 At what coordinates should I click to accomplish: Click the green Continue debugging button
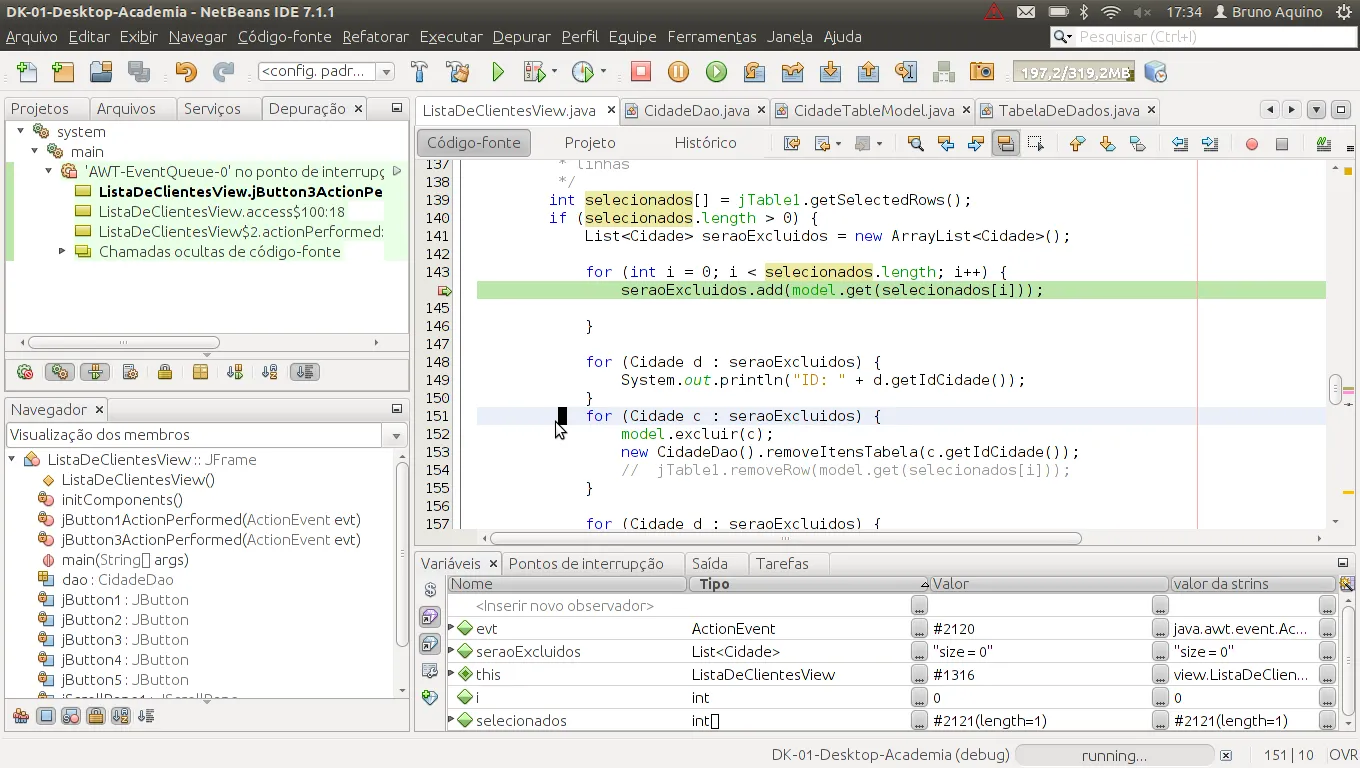(716, 72)
